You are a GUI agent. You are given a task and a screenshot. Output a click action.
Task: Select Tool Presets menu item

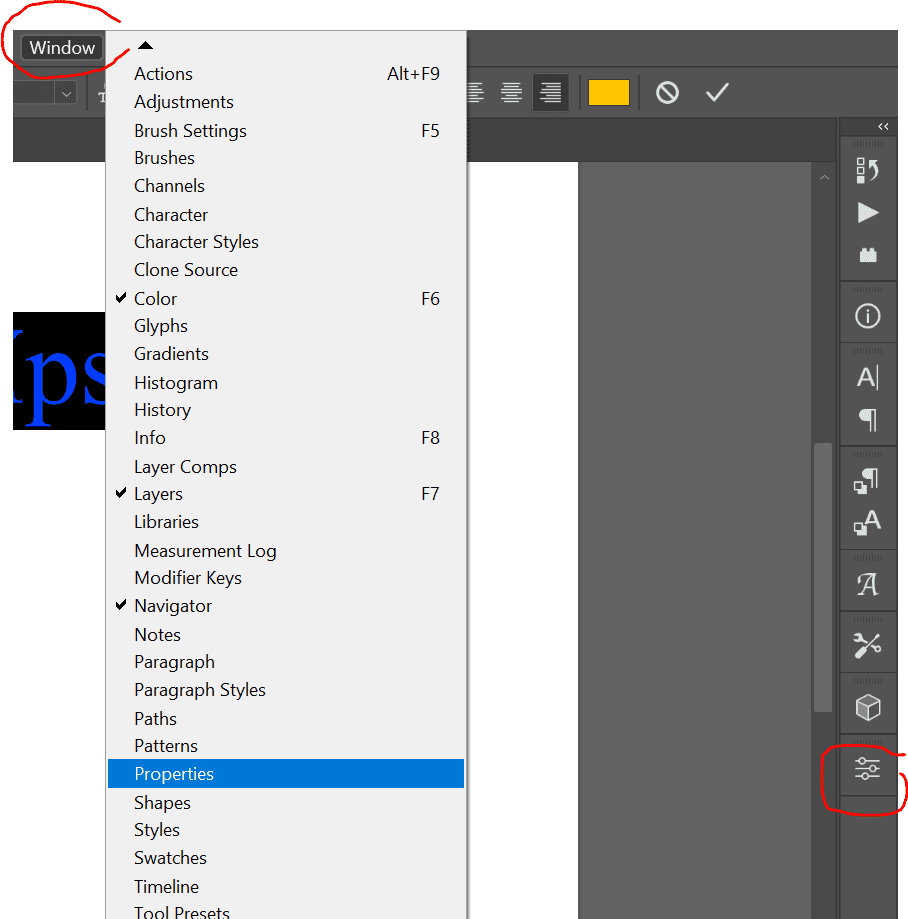(286, 910)
